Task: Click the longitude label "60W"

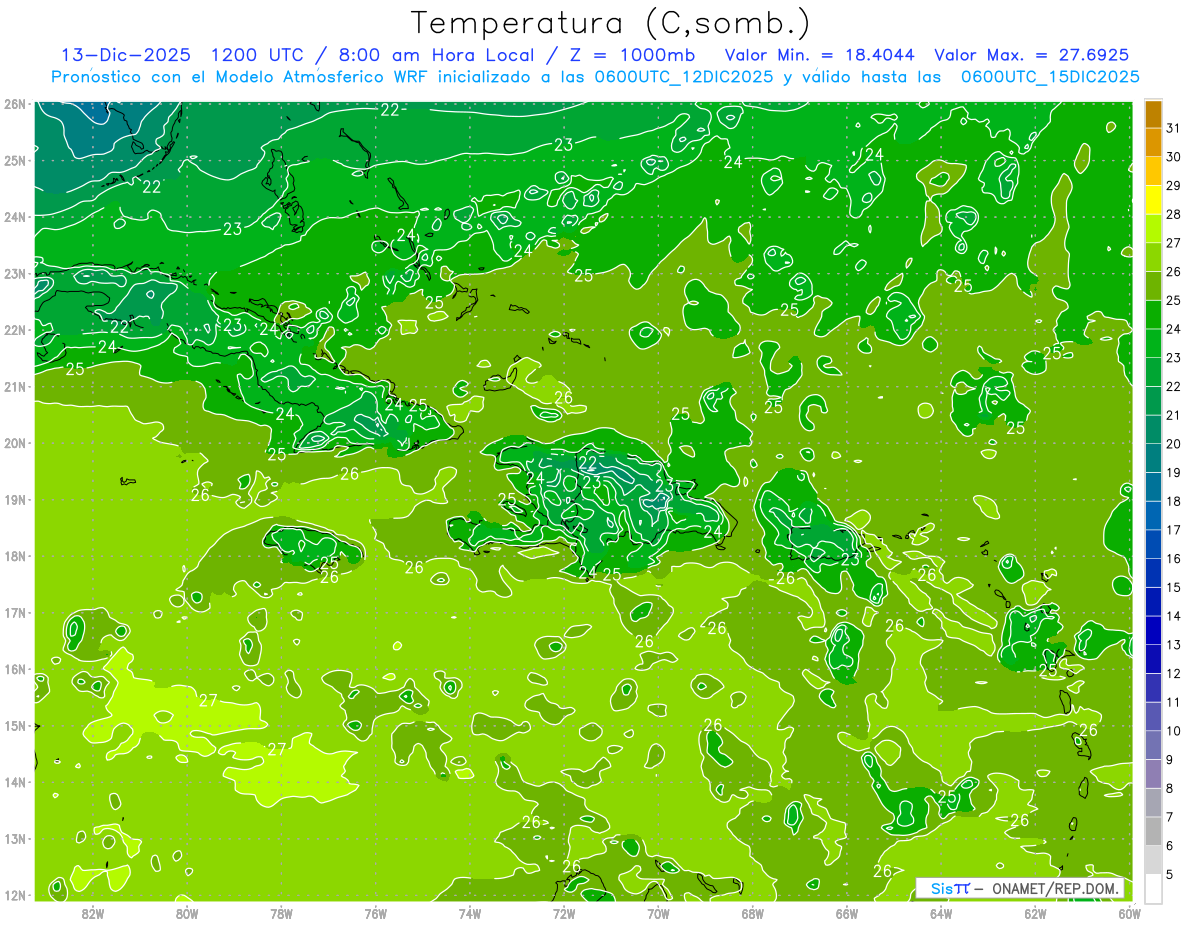Action: coord(1130,913)
